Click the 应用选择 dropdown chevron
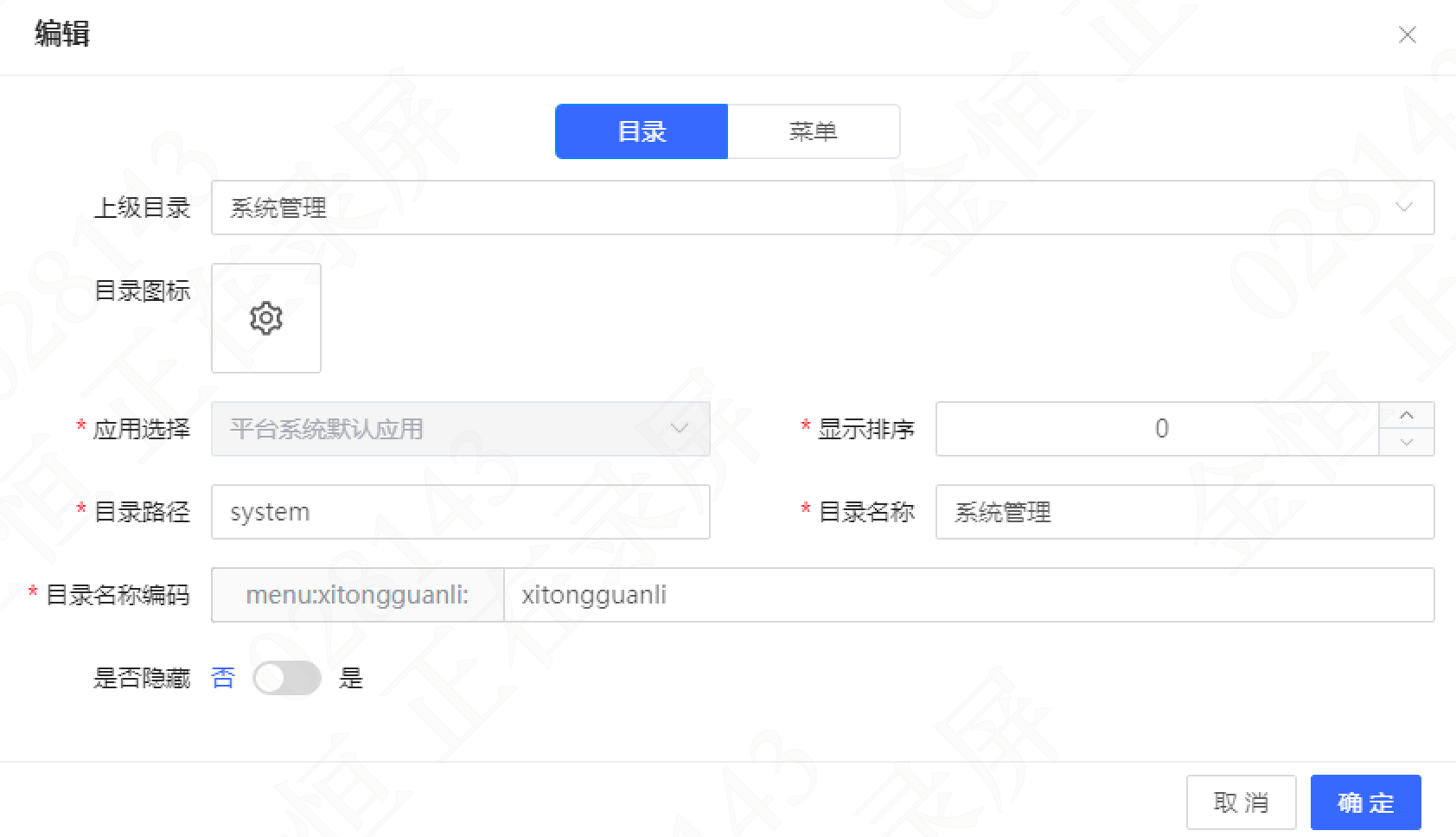 pos(680,429)
